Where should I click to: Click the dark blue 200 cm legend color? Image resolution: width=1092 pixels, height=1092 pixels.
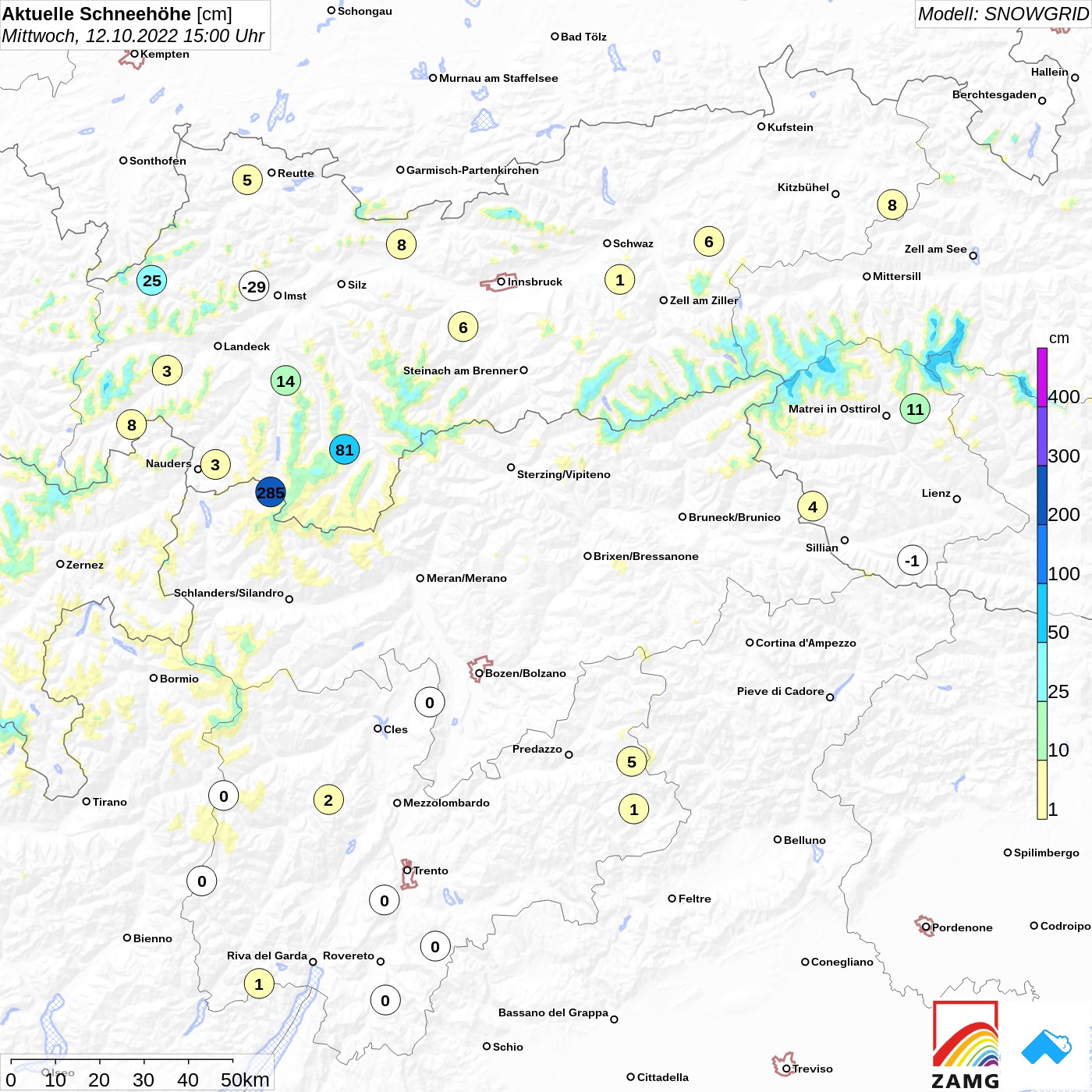click(x=1042, y=495)
